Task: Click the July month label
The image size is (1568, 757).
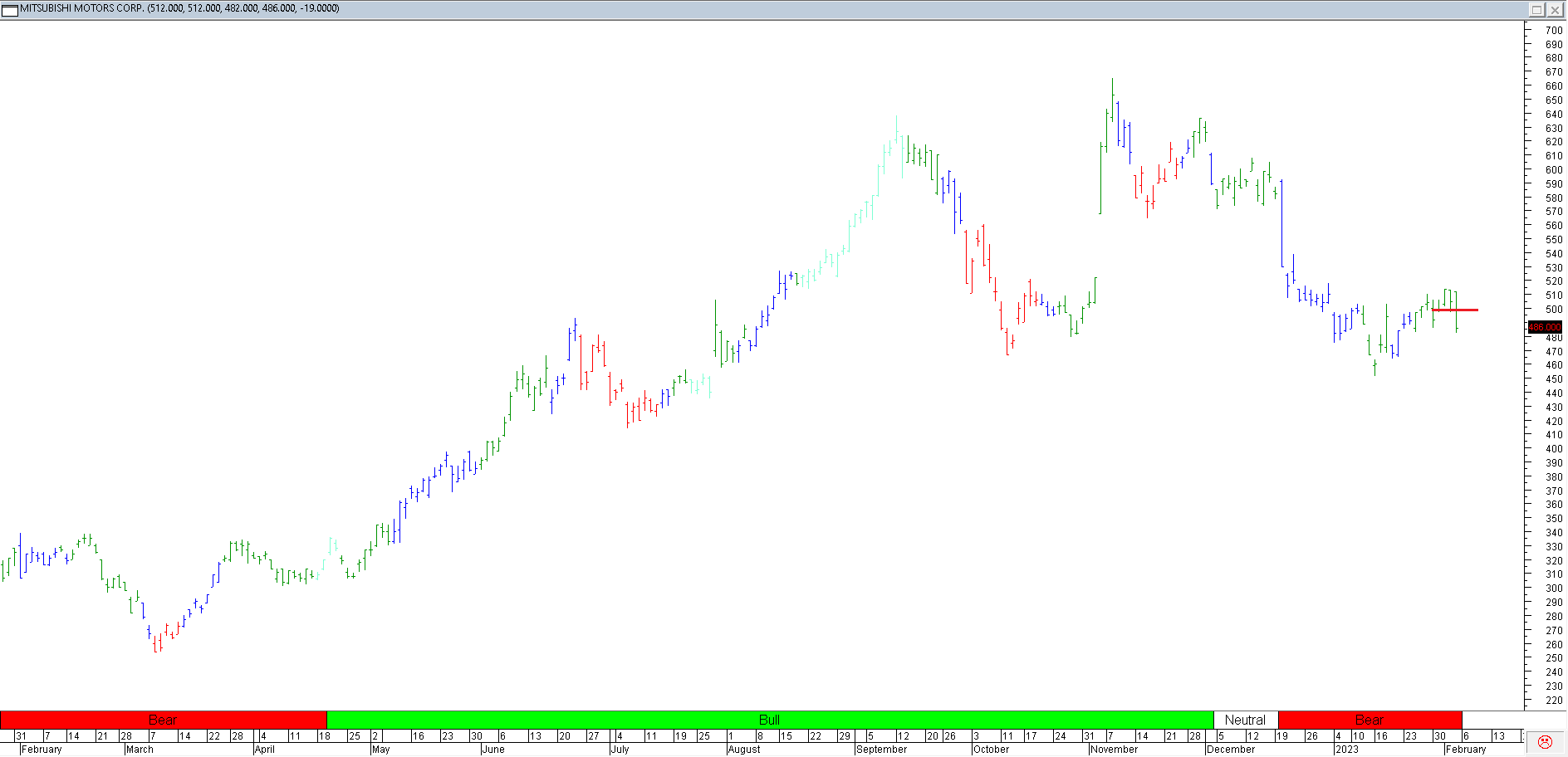Action: tap(620, 749)
